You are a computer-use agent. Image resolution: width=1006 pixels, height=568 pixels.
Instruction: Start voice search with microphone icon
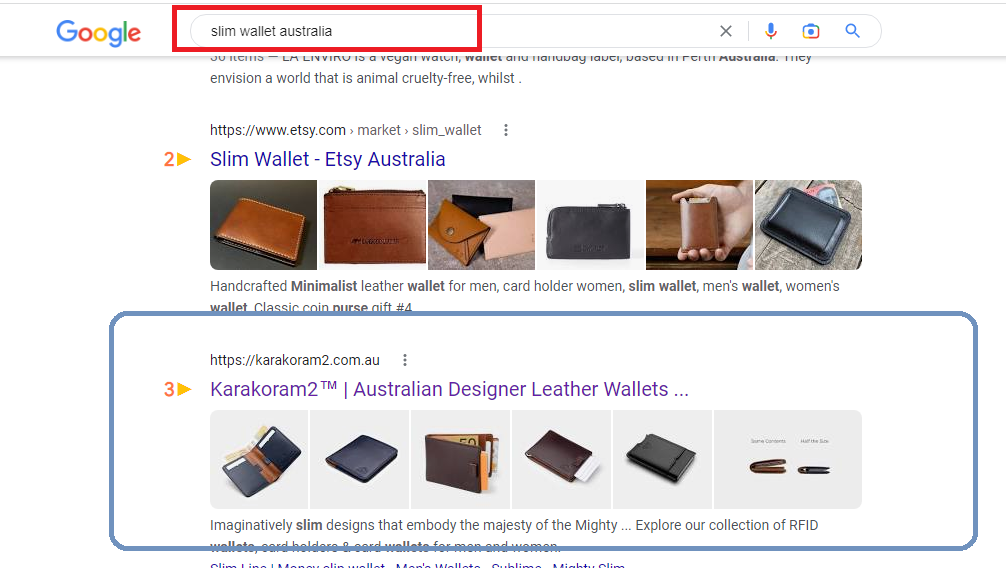tap(771, 31)
